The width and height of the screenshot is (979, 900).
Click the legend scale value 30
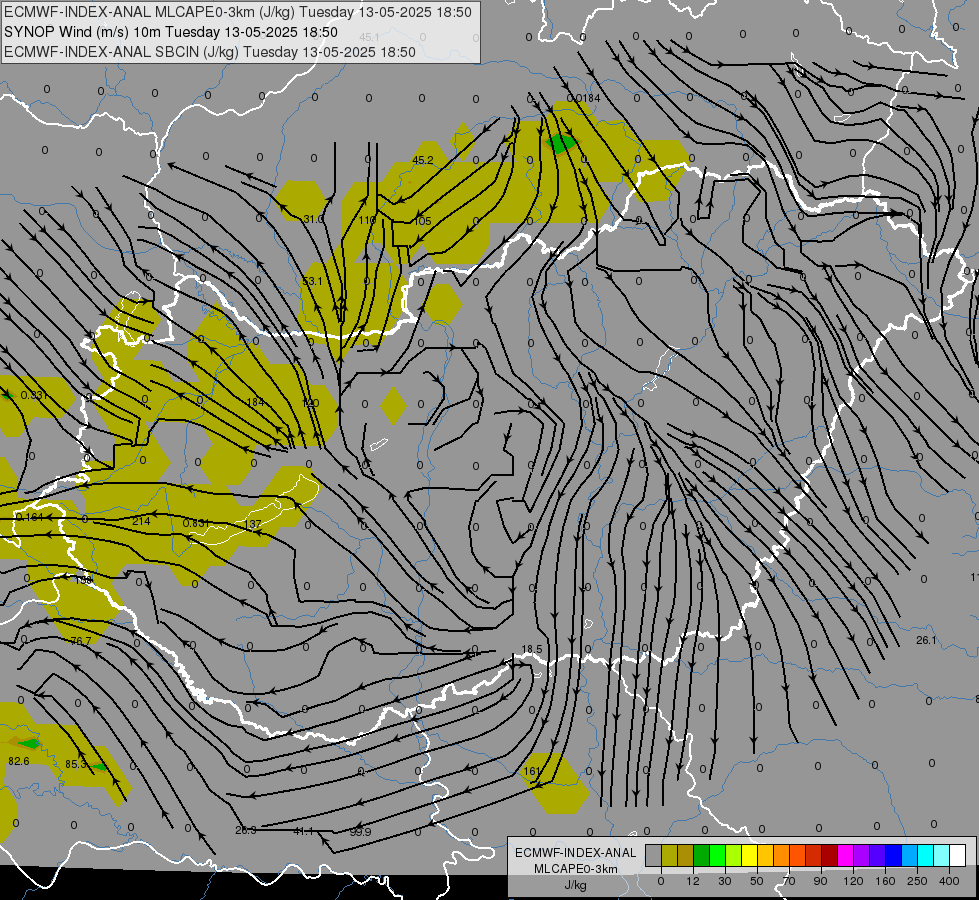coord(724,881)
